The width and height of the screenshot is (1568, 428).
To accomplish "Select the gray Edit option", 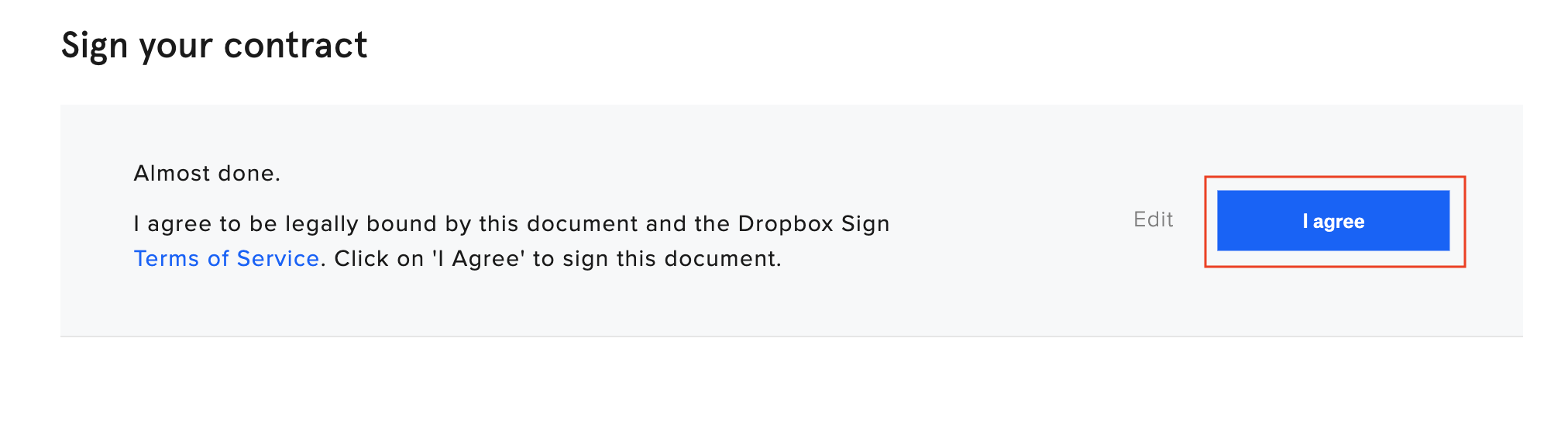I will pyautogui.click(x=1154, y=219).
